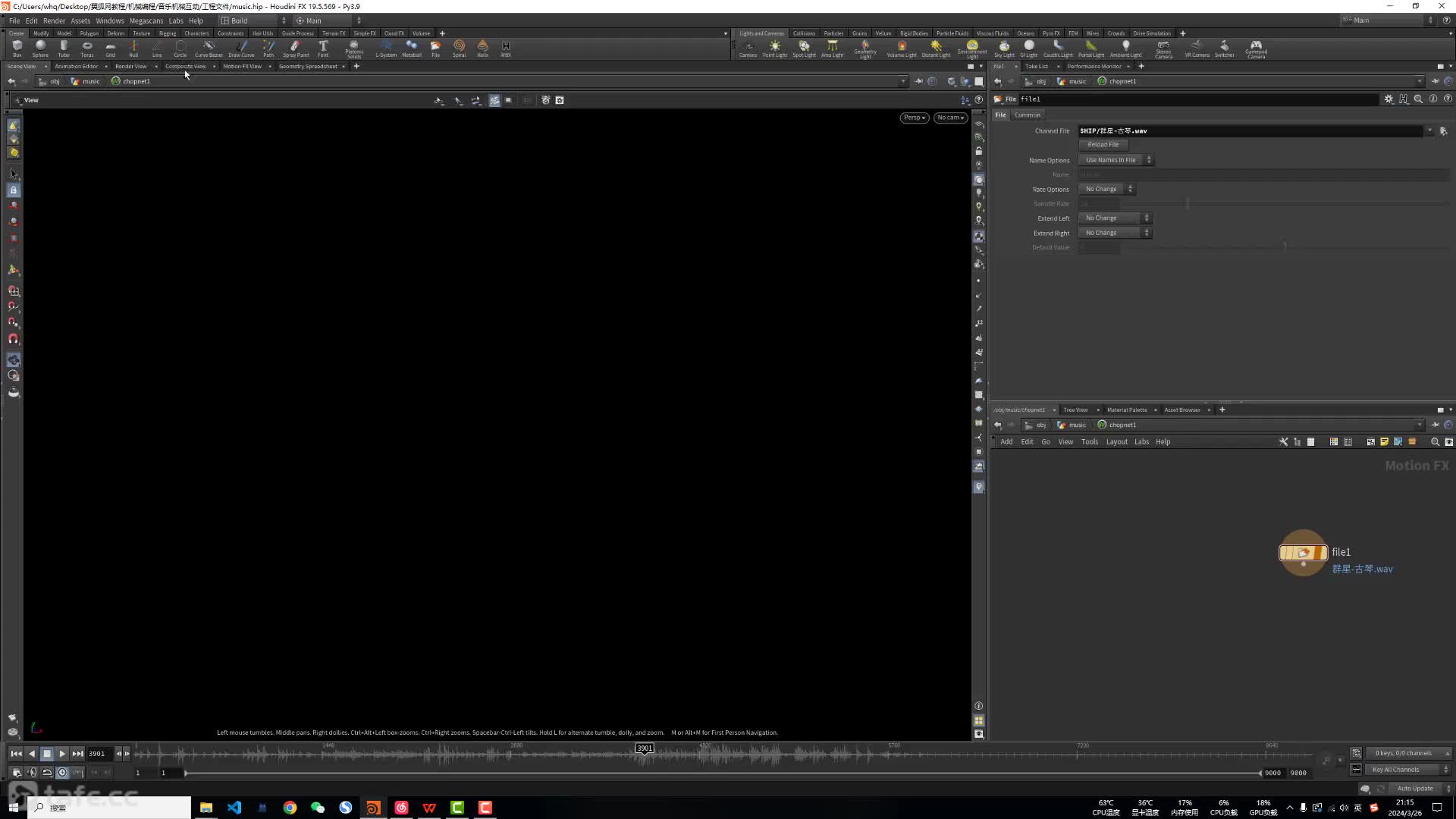
Task: Click the file1 node in network
Action: (1303, 553)
